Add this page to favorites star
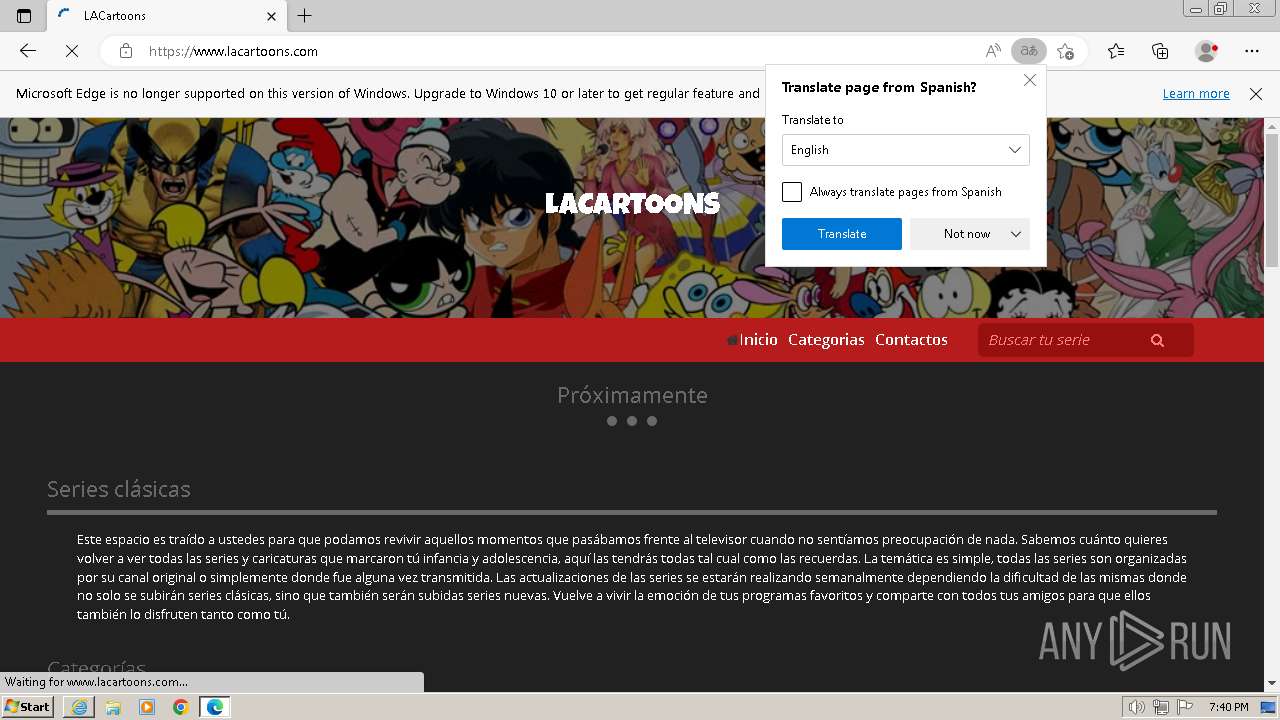1280x720 pixels. pyautogui.click(x=1065, y=51)
